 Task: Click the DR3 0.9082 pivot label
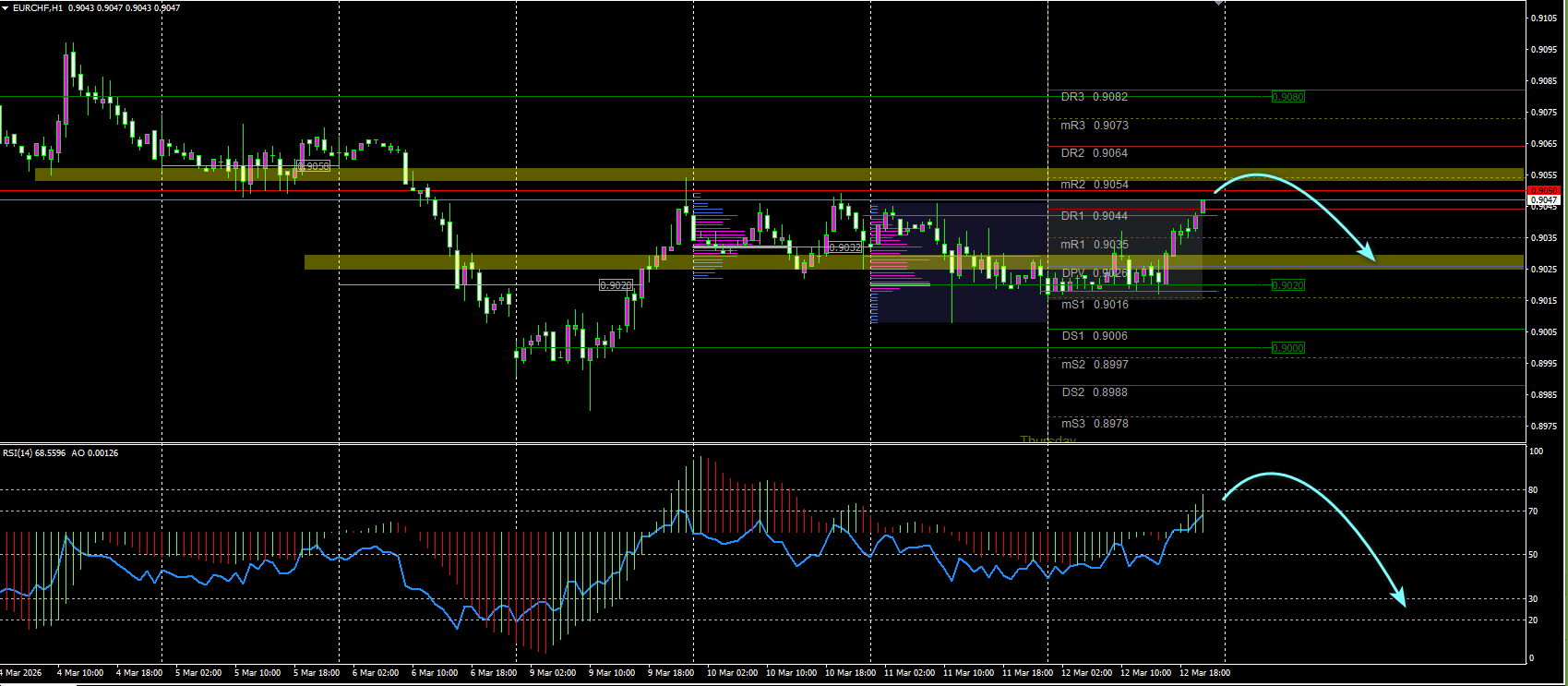(1095, 97)
